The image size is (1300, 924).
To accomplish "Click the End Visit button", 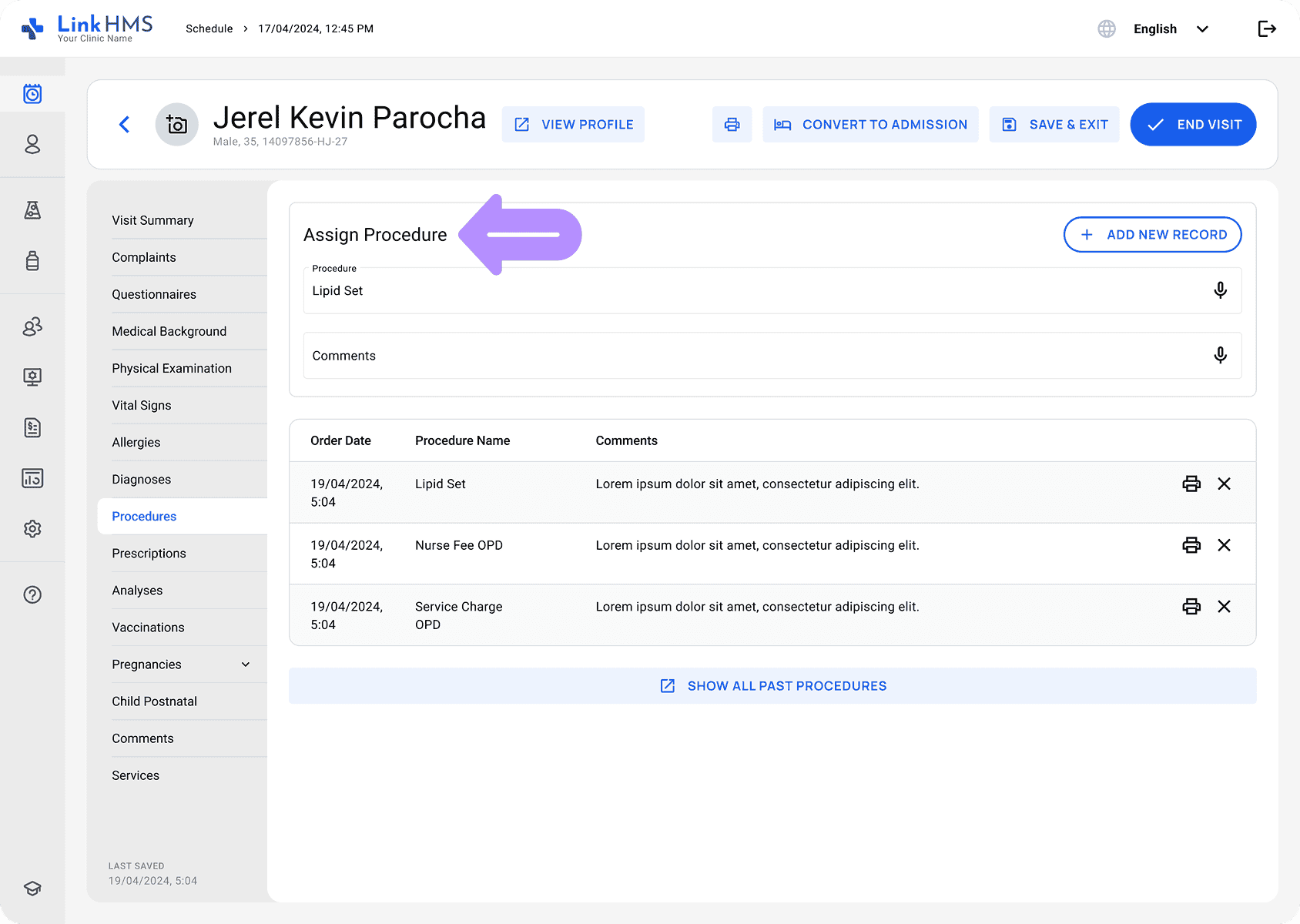I will [1192, 125].
